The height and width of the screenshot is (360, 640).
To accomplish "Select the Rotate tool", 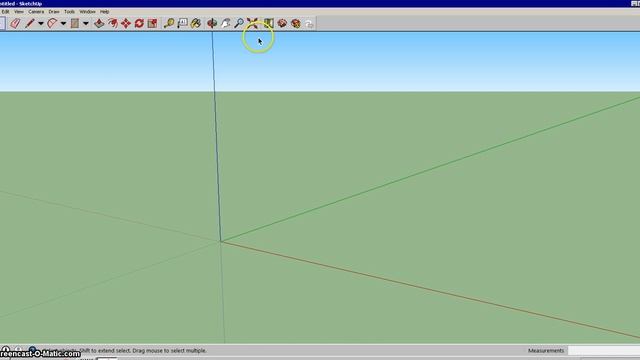I will point(139,23).
